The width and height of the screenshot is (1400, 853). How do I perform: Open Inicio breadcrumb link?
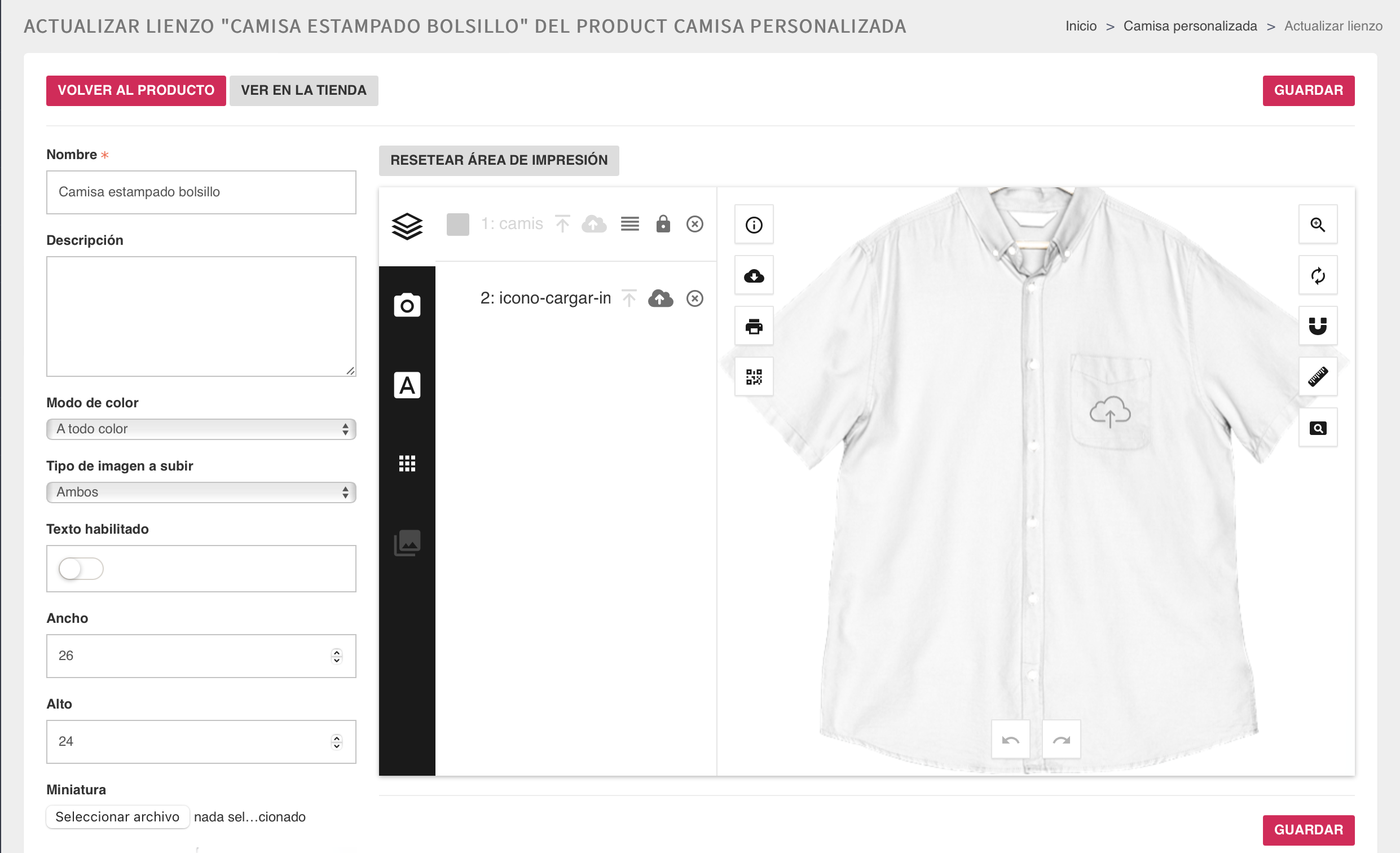(x=1081, y=26)
